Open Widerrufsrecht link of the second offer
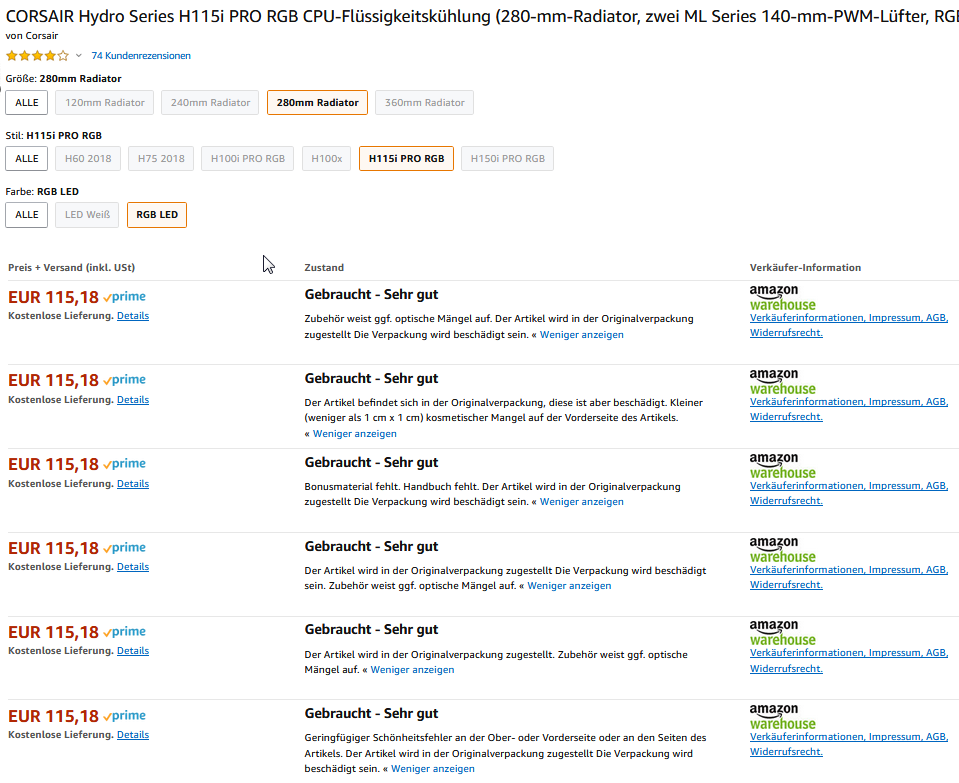This screenshot has width=959, height=783. click(786, 417)
